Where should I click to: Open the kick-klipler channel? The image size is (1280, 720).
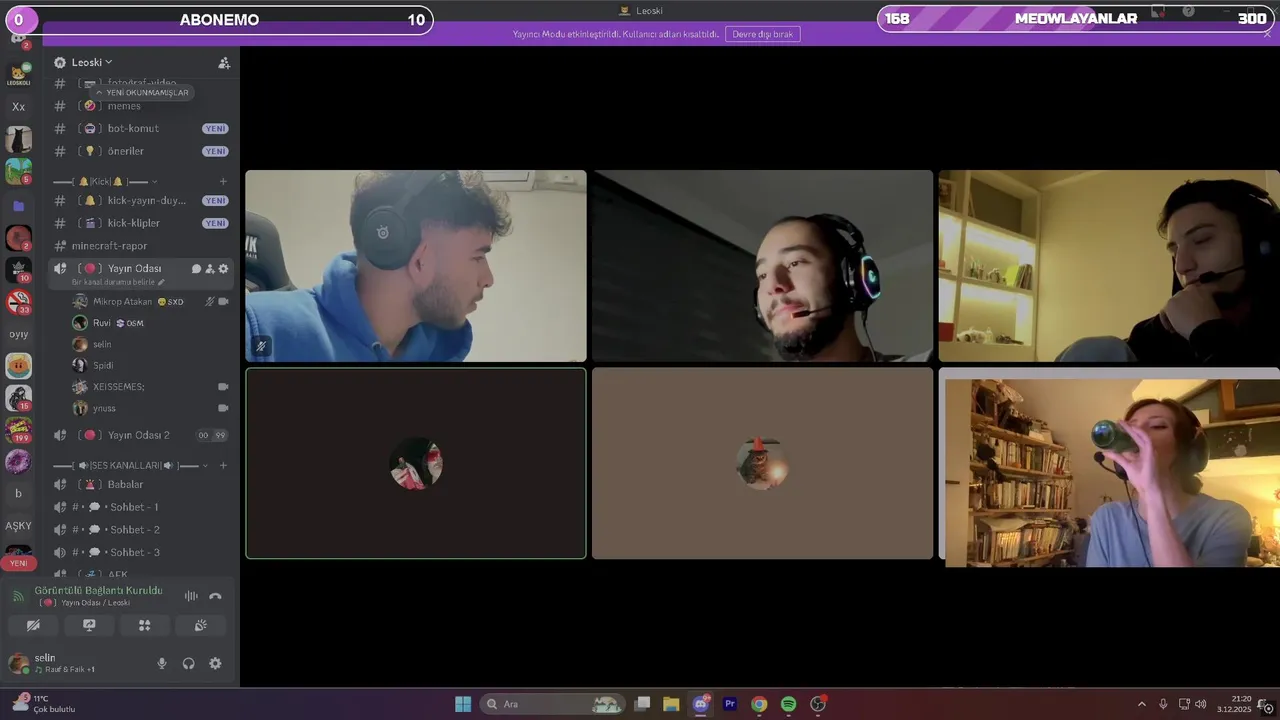point(143,223)
